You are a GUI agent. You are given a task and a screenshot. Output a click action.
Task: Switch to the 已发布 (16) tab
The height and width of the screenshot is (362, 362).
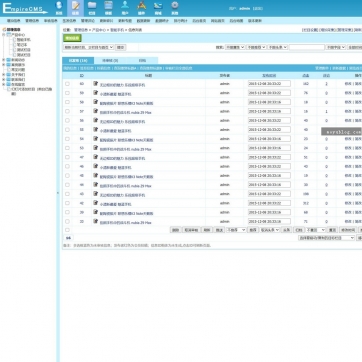click(x=78, y=61)
